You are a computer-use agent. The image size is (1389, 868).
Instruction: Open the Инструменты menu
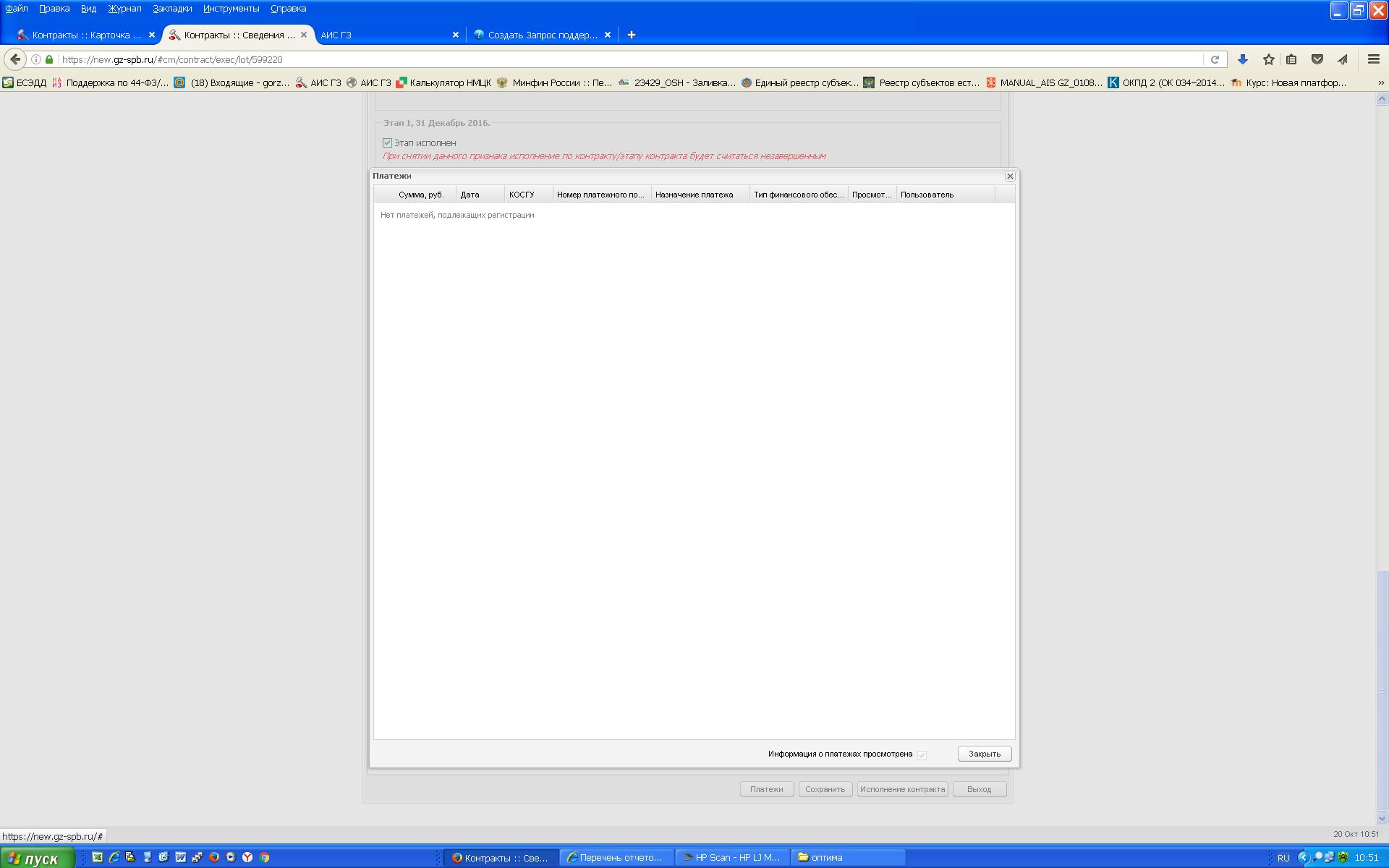click(x=231, y=9)
